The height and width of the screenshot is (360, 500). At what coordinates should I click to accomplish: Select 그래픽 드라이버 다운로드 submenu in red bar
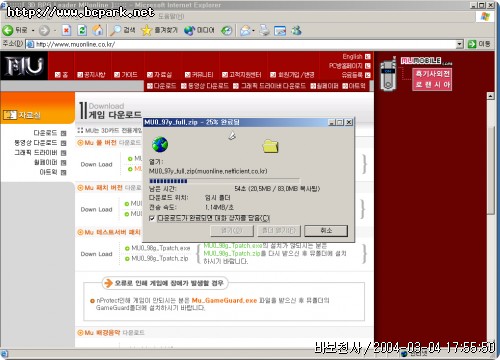[269, 86]
